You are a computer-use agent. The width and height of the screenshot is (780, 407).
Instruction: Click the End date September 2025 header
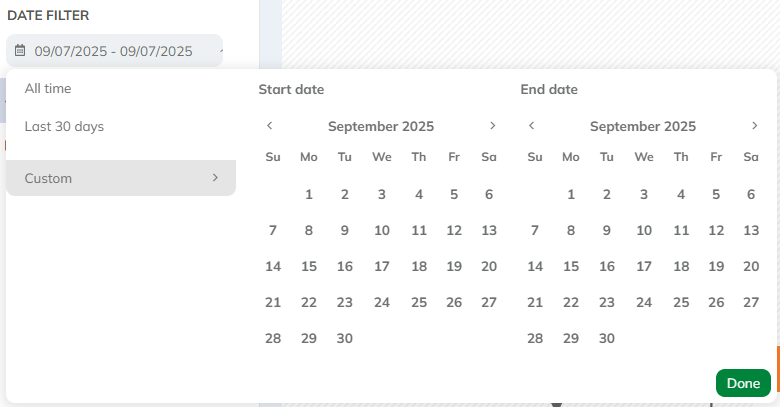coord(643,126)
